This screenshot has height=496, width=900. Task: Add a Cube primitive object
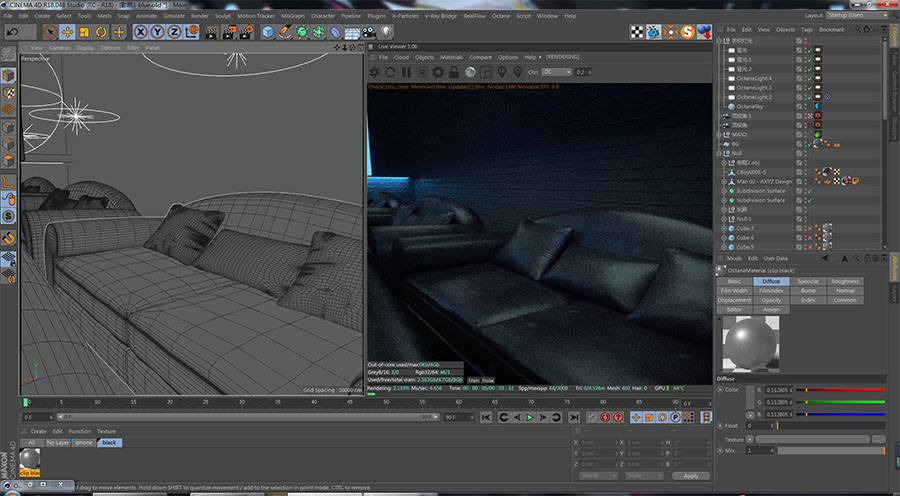point(268,32)
